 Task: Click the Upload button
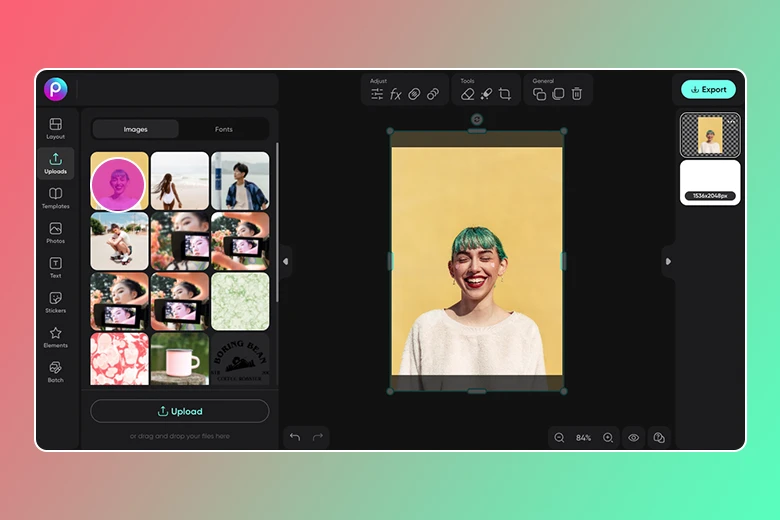[x=180, y=411]
